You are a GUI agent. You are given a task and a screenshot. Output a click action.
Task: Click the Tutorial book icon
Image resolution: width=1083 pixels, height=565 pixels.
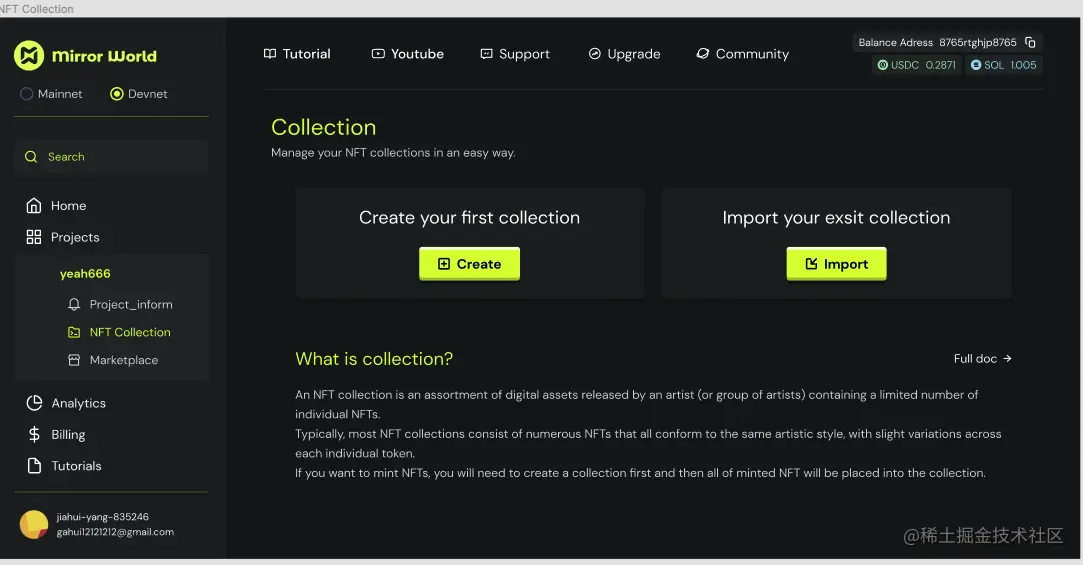[270, 54]
